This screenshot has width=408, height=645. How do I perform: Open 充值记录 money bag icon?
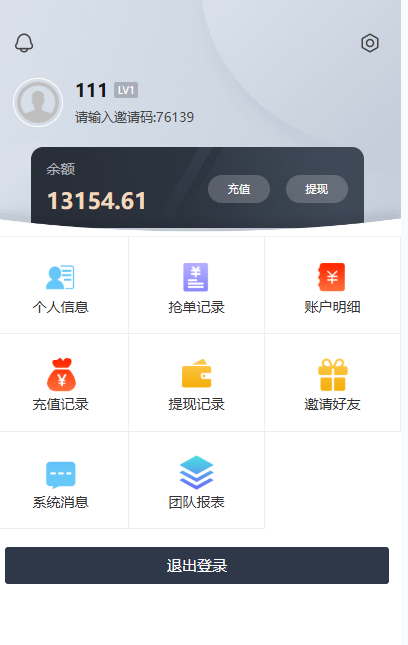tap(61, 374)
